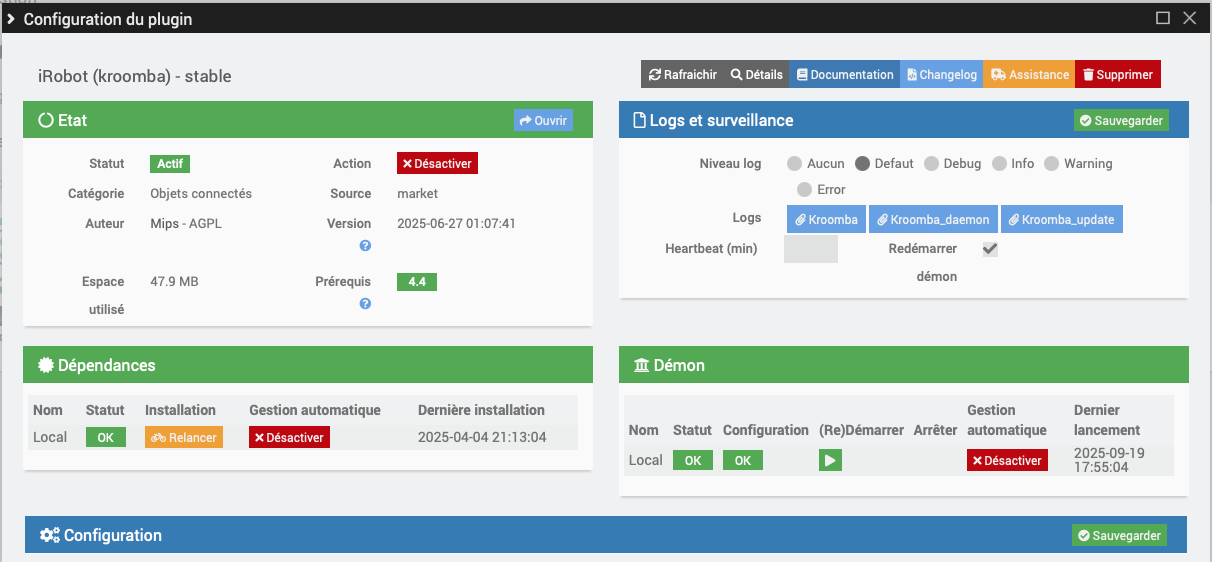Viewport: 1212px width, 562px height.
Task: Click the OK badge under Démon Statut
Action: click(693, 460)
